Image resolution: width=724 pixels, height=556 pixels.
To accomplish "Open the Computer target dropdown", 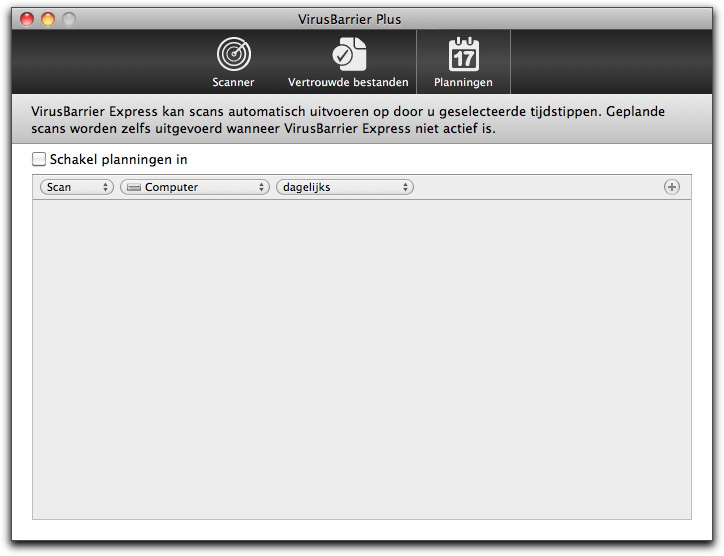I will coord(195,187).
